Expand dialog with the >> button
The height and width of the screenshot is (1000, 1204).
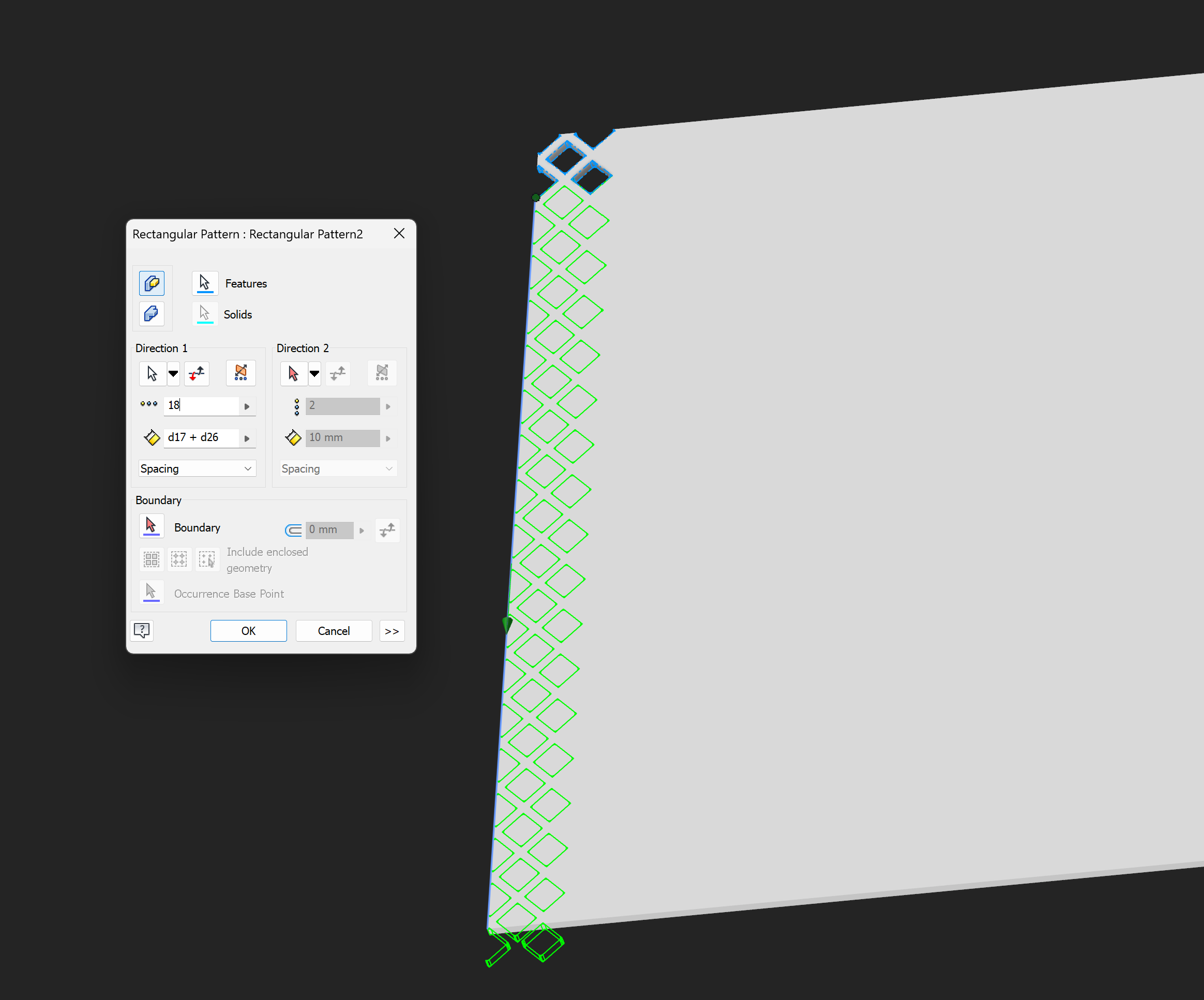(392, 631)
